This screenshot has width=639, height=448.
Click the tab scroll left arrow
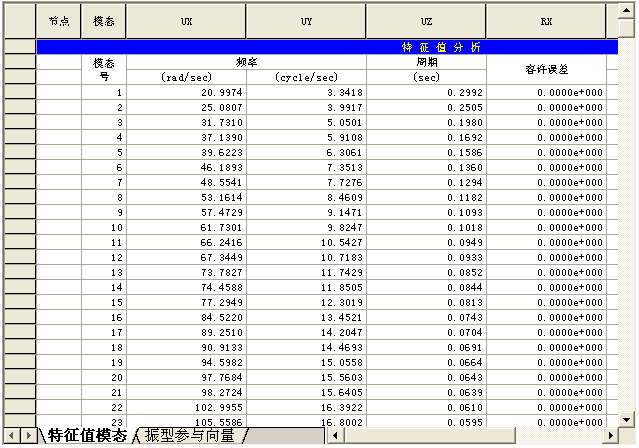(x=11, y=436)
